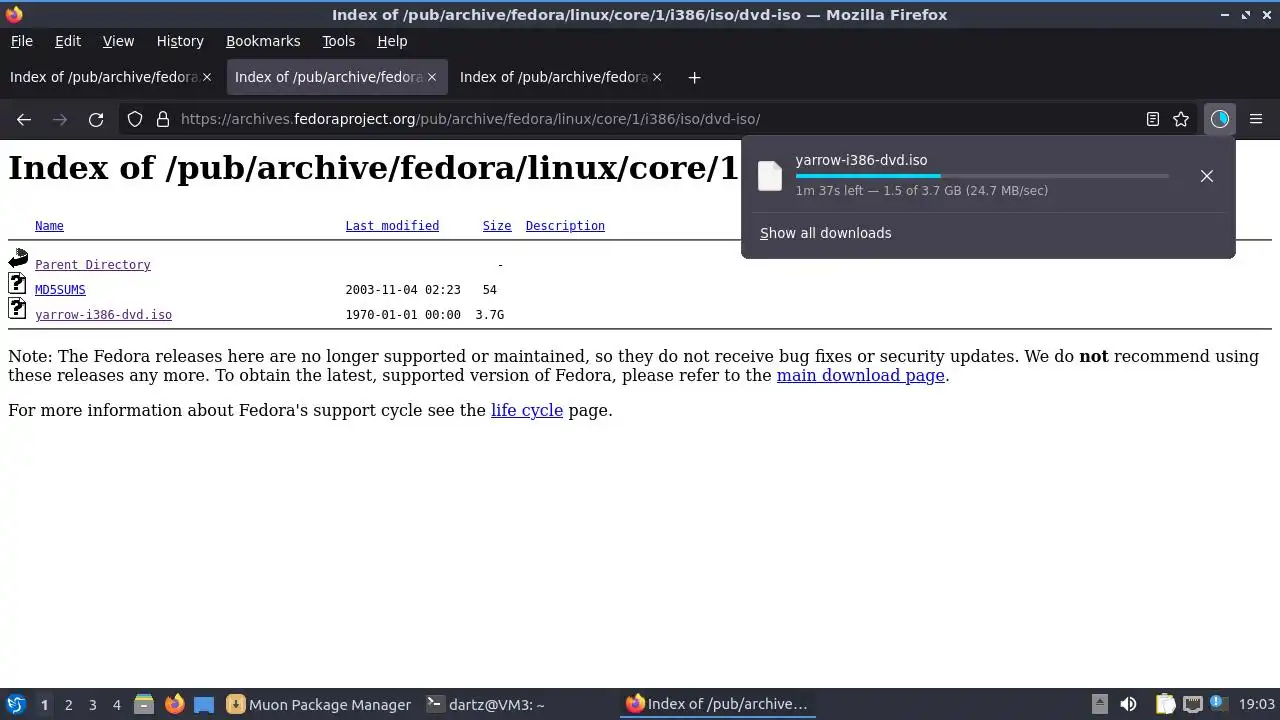Close the third browser tab
1280x720 pixels.
pyautogui.click(x=657, y=77)
